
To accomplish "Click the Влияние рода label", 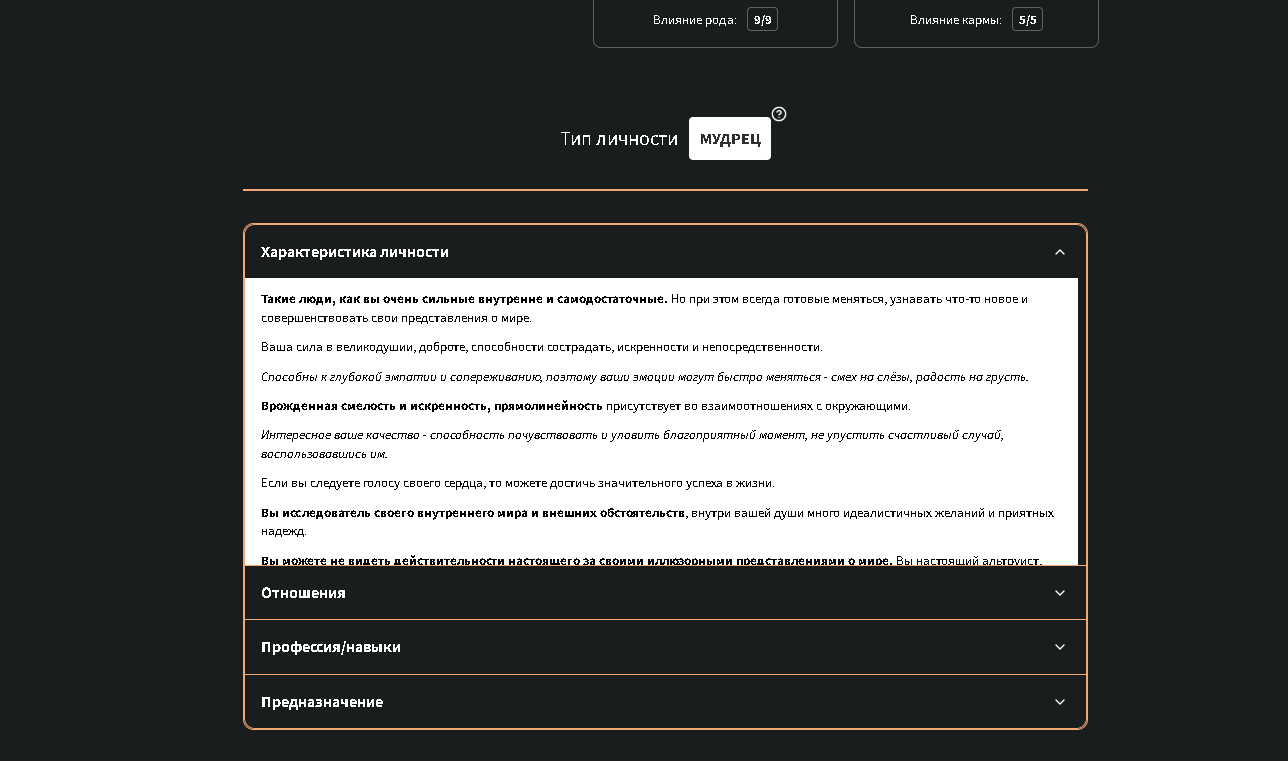I will pyautogui.click(x=695, y=20).
